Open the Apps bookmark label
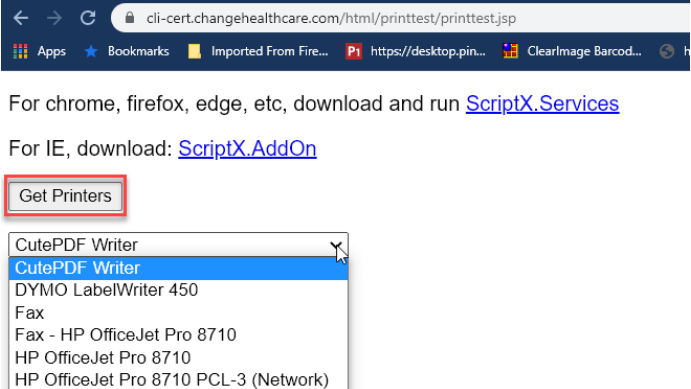This screenshot has width=691, height=389. [x=52, y=52]
